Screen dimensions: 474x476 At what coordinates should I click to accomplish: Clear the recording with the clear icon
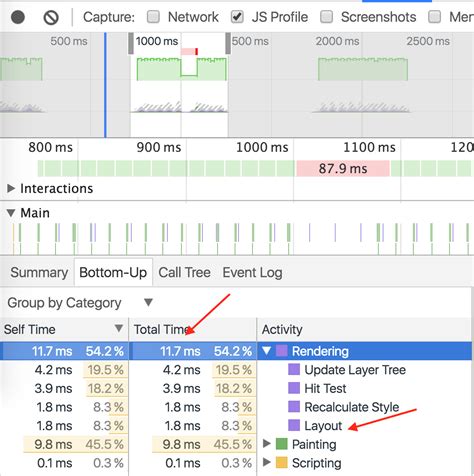coord(51,17)
